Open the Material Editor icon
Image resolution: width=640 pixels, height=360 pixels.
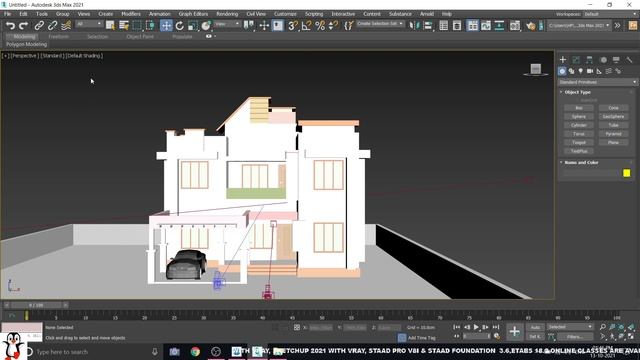click(515, 26)
